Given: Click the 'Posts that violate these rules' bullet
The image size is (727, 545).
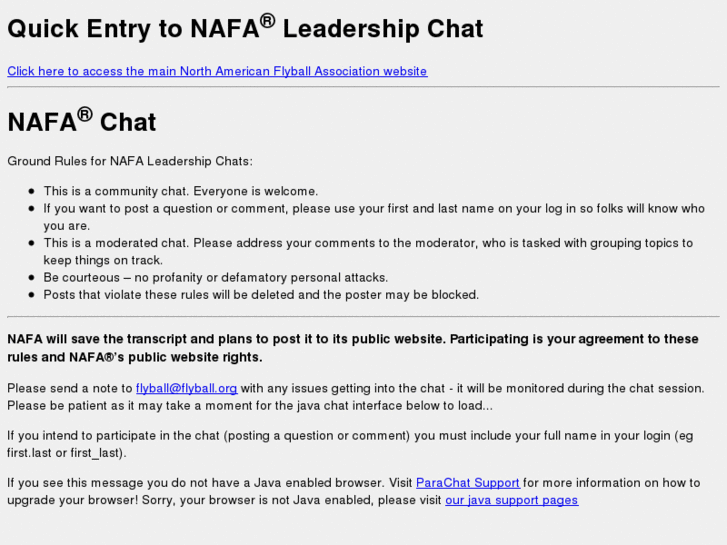Looking at the screenshot, I should click(261, 295).
